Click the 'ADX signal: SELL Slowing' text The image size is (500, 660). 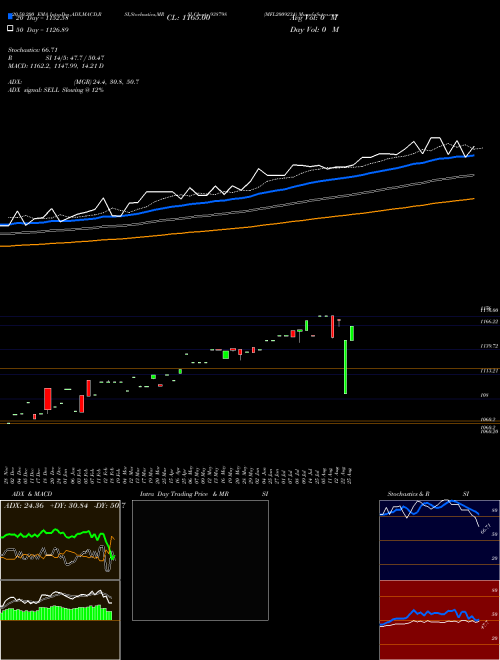[x=56, y=90]
